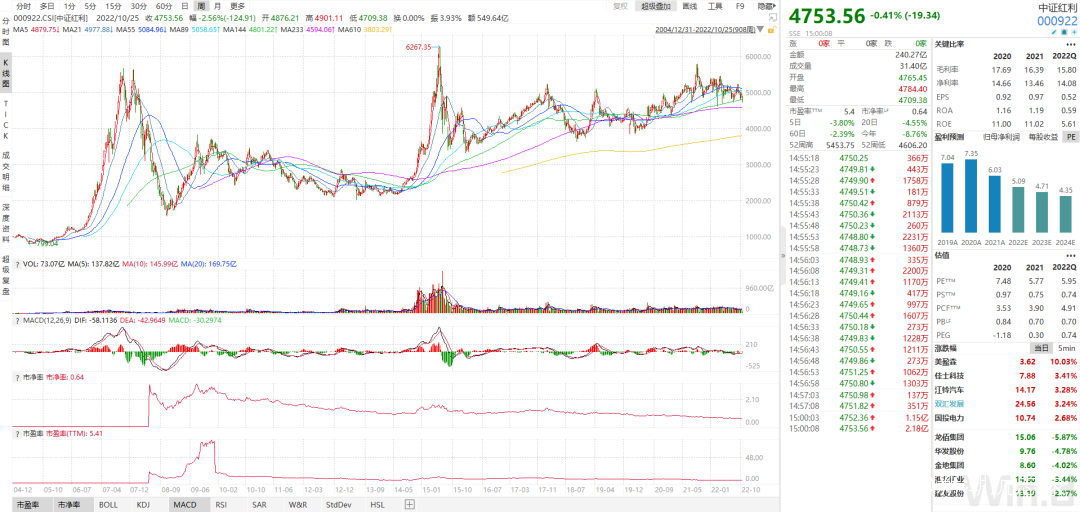Image resolution: width=1080 pixels, height=512 pixels.
Task: Select the 5分 minute period
Action: (x=90, y=6)
